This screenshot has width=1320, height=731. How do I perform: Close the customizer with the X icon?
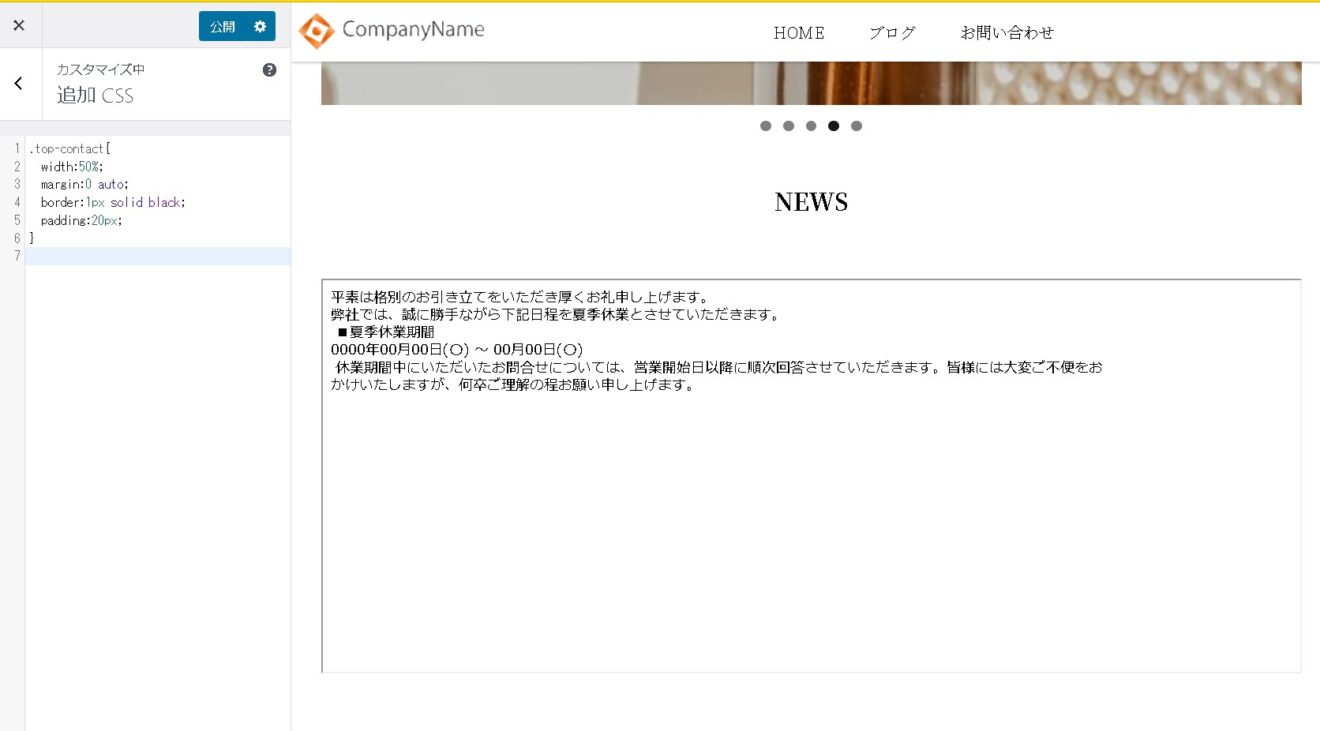pyautogui.click(x=19, y=25)
